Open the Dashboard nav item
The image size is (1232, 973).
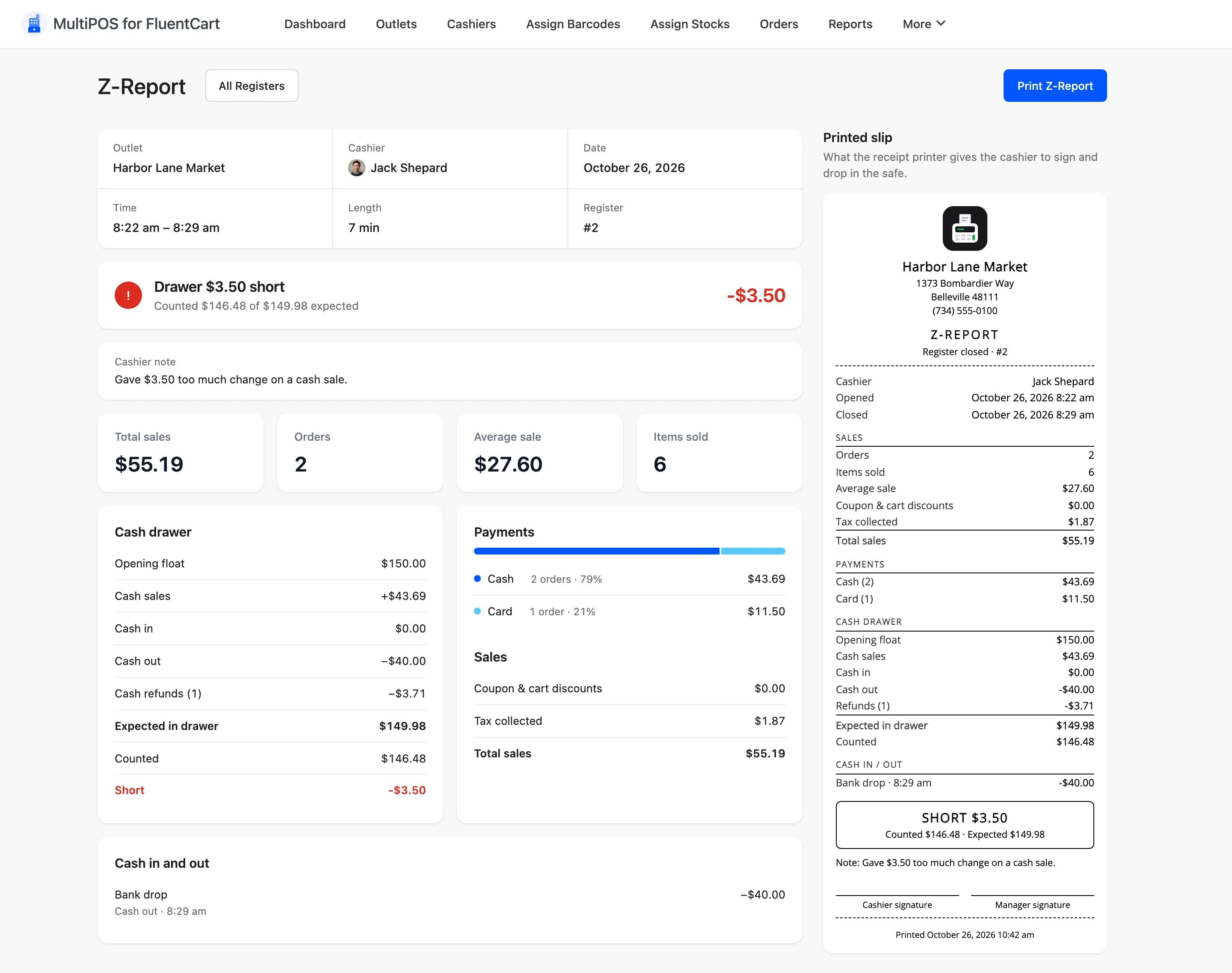tap(315, 24)
